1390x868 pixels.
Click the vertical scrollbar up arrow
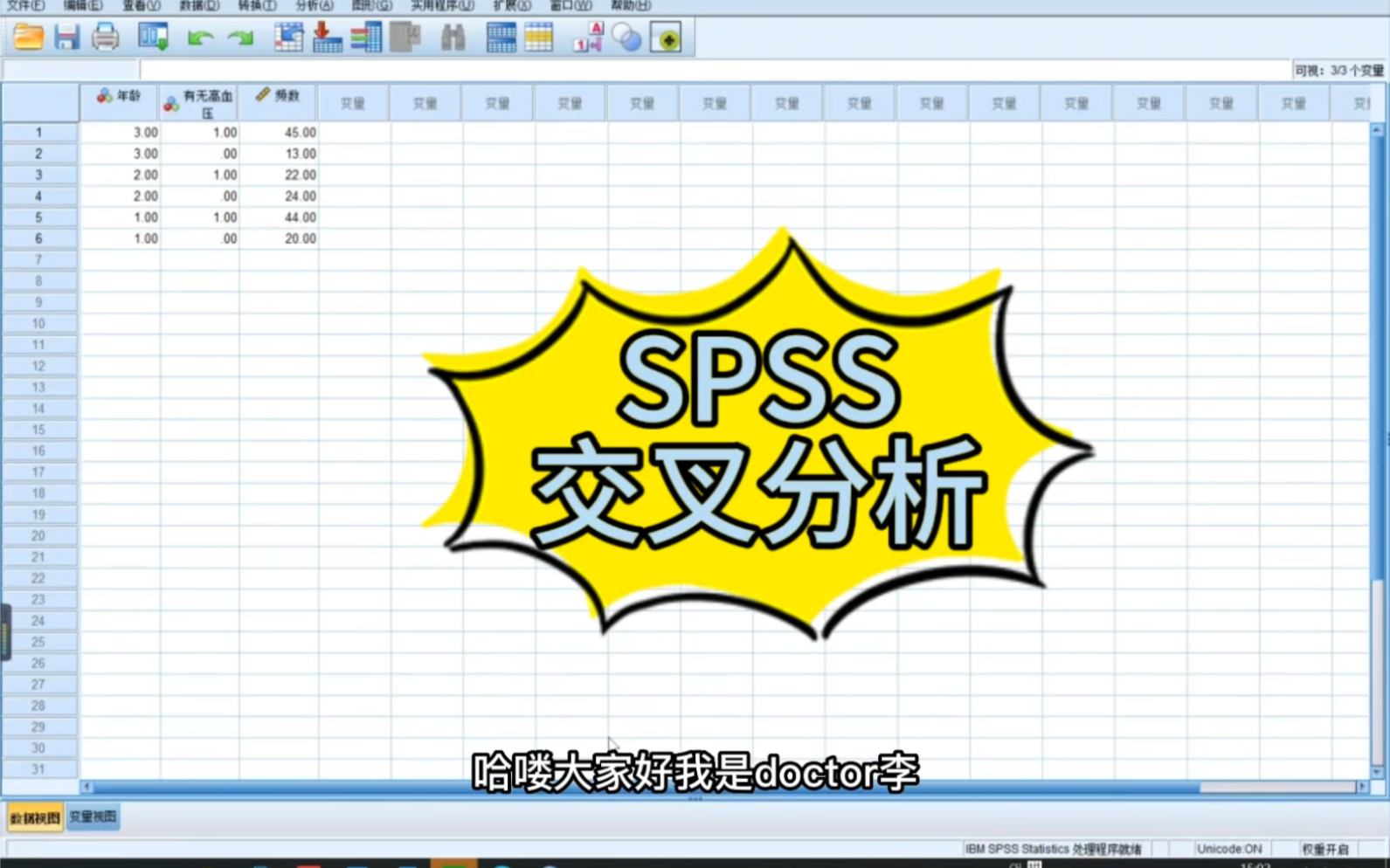(x=1378, y=129)
